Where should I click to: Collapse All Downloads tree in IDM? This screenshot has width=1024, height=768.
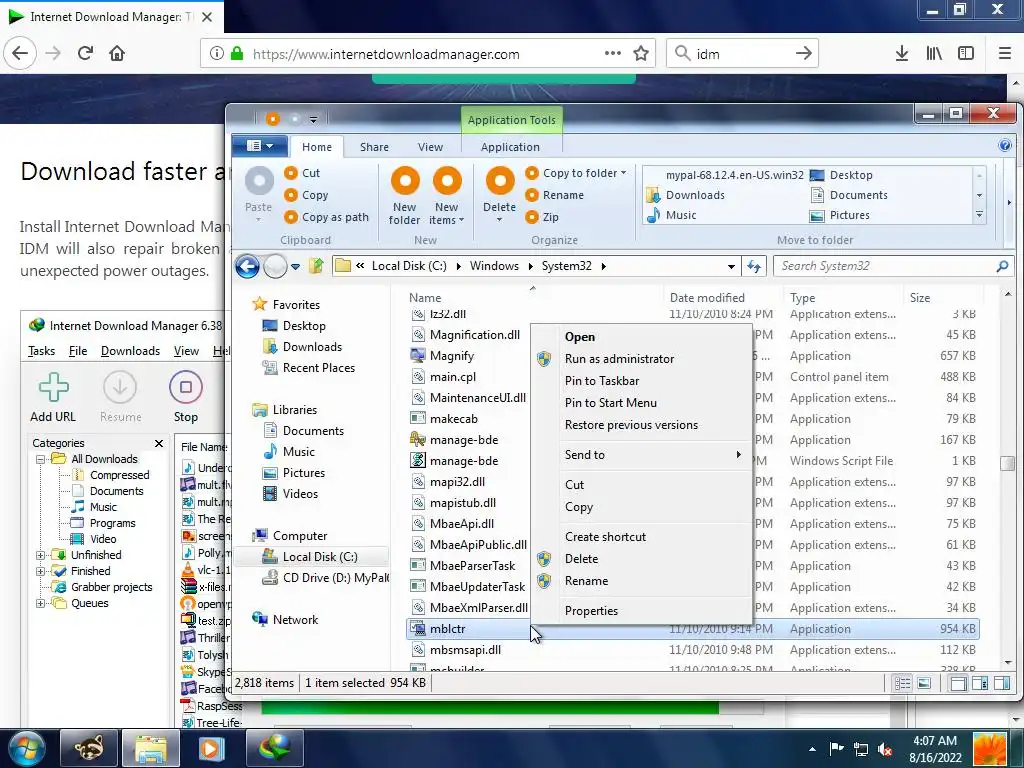click(x=40, y=459)
